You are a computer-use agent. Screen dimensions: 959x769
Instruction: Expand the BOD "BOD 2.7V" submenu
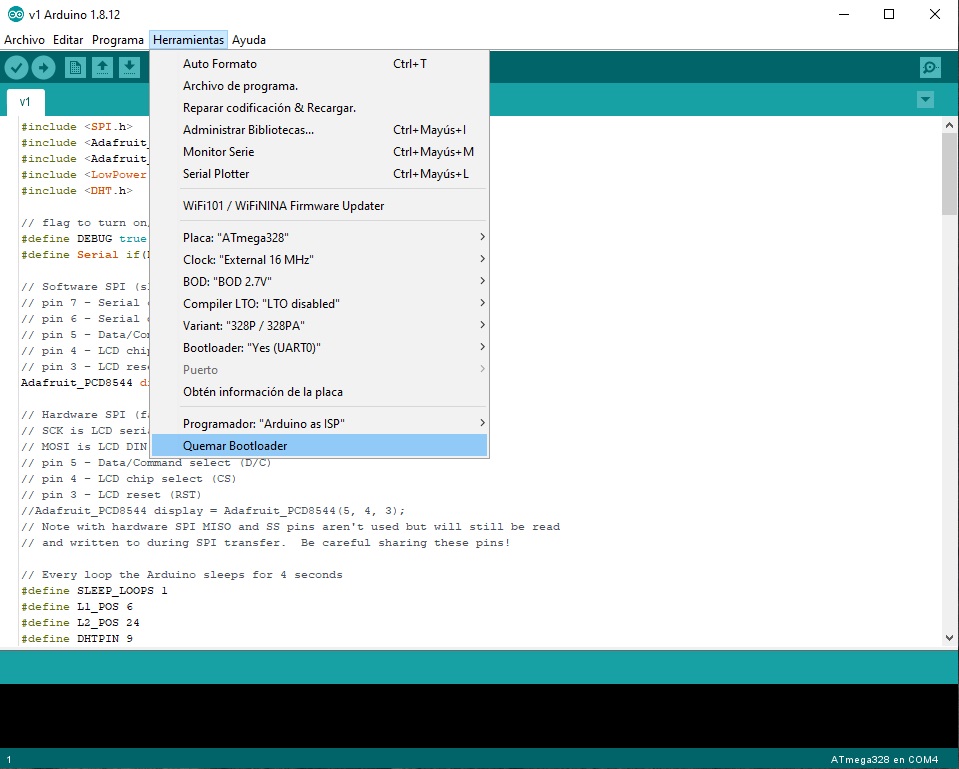click(x=319, y=281)
